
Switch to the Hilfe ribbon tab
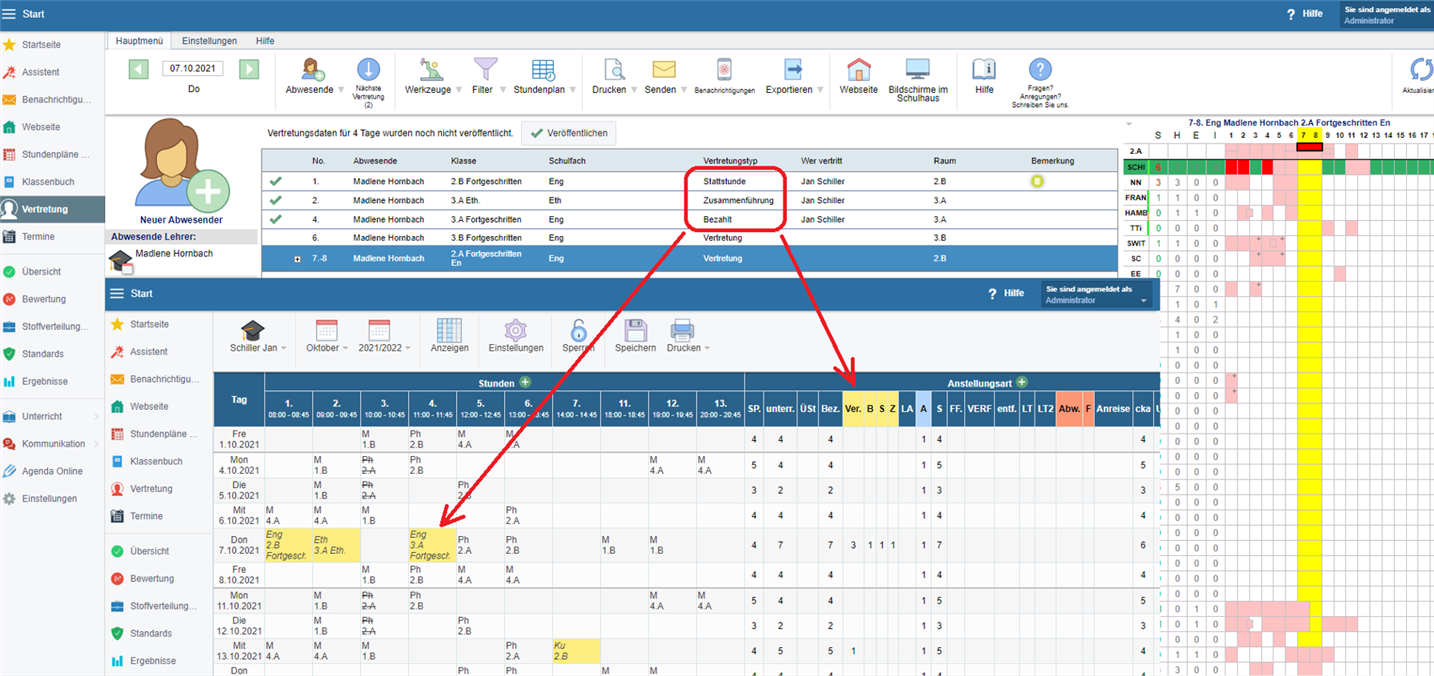[x=265, y=41]
